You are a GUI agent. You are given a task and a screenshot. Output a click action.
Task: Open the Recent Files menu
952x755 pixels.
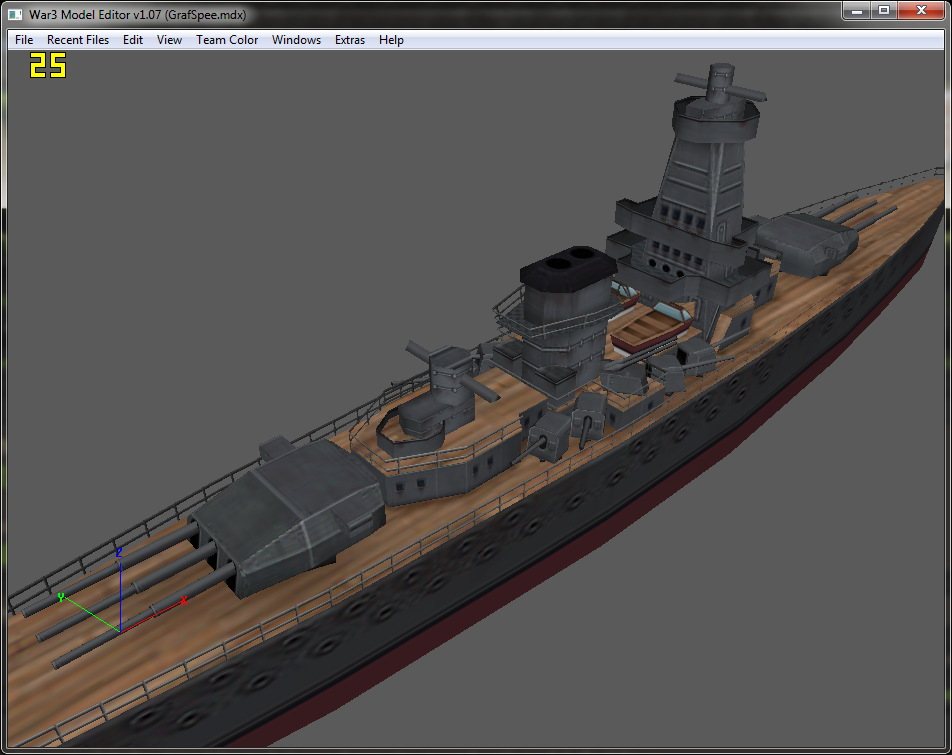(x=78, y=40)
